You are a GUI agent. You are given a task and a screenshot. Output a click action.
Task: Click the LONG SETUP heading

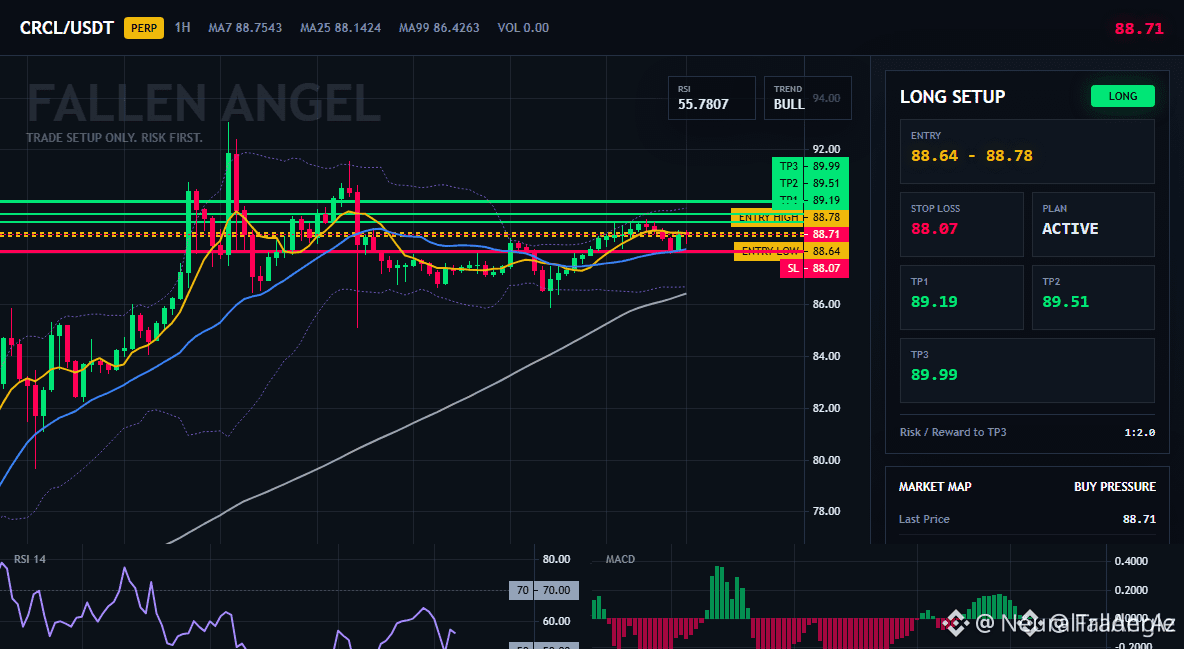click(x=952, y=97)
